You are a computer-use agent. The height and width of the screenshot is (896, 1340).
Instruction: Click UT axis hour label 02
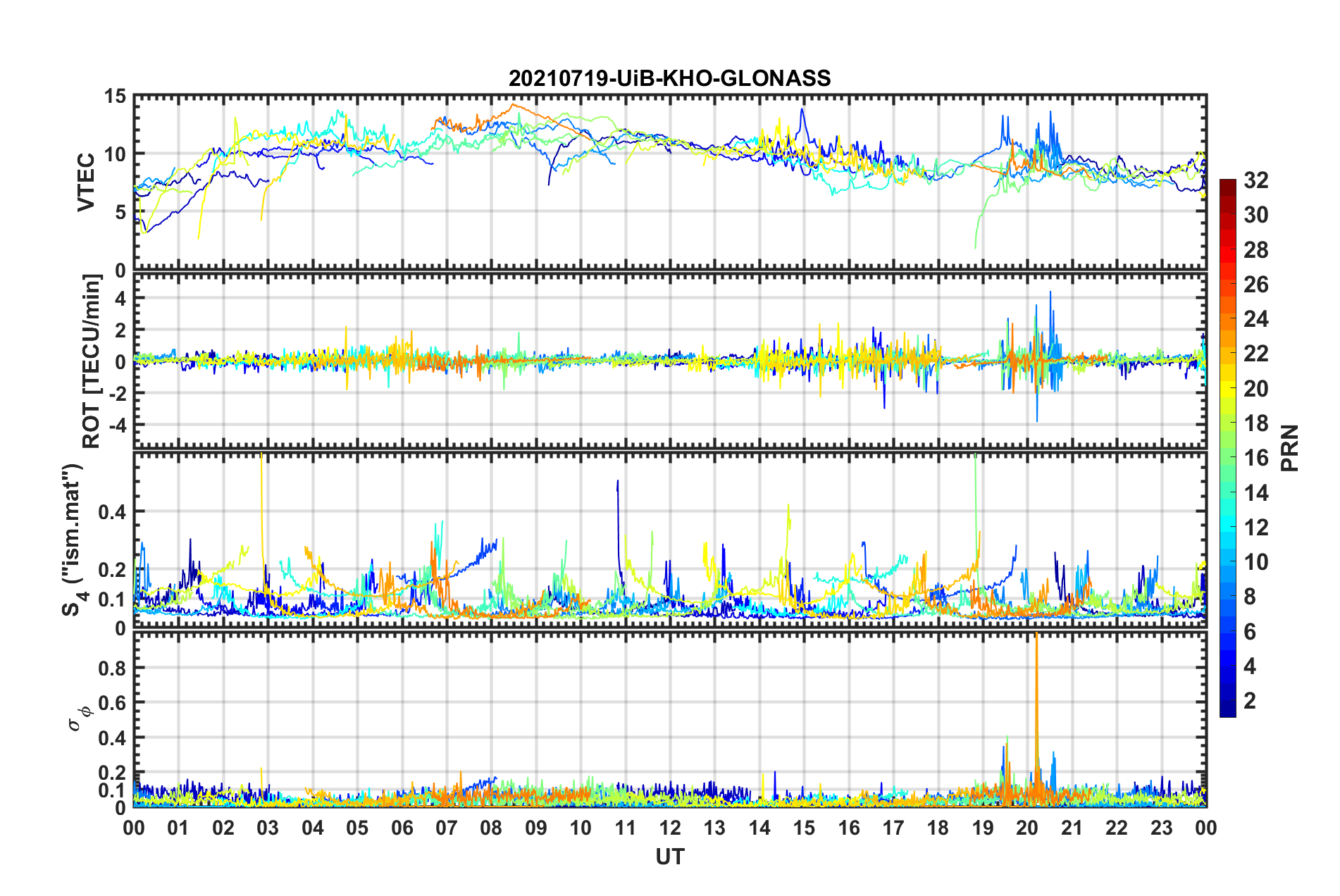tap(223, 828)
